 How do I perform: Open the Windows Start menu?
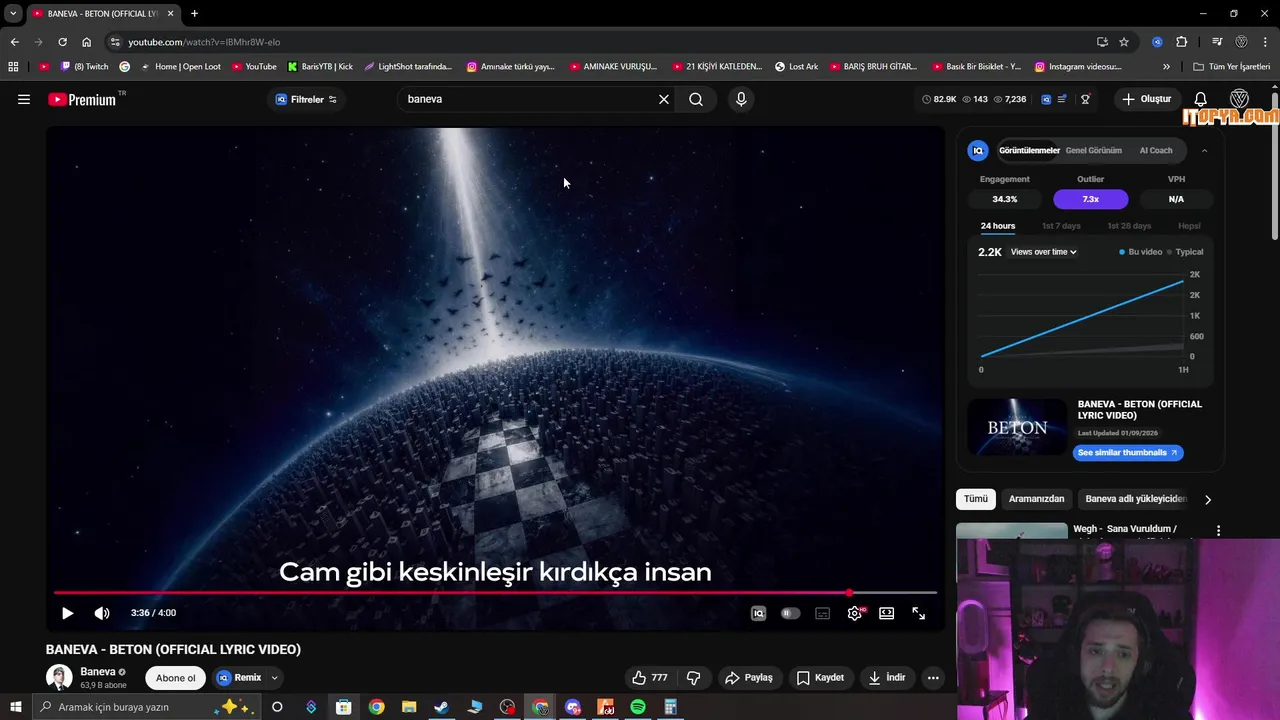(15, 707)
